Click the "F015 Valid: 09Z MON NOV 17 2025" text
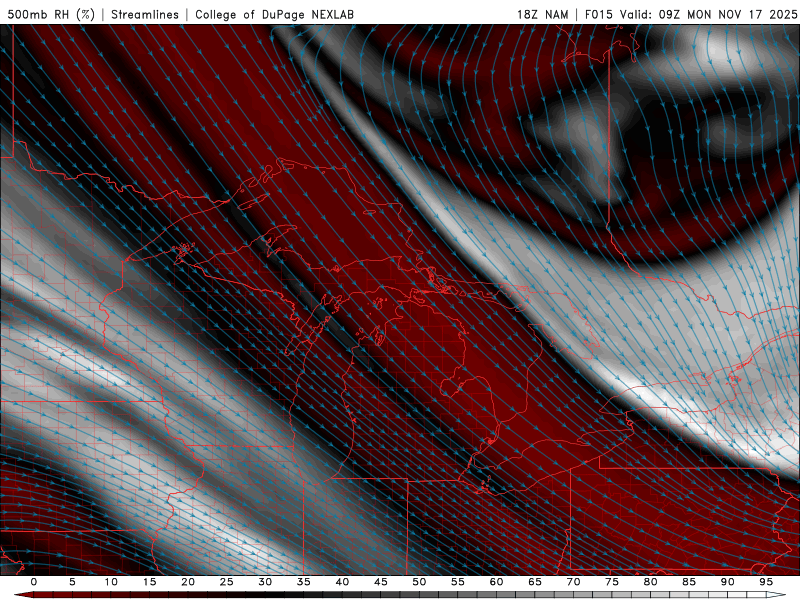This screenshot has width=800, height=600. pos(690,14)
